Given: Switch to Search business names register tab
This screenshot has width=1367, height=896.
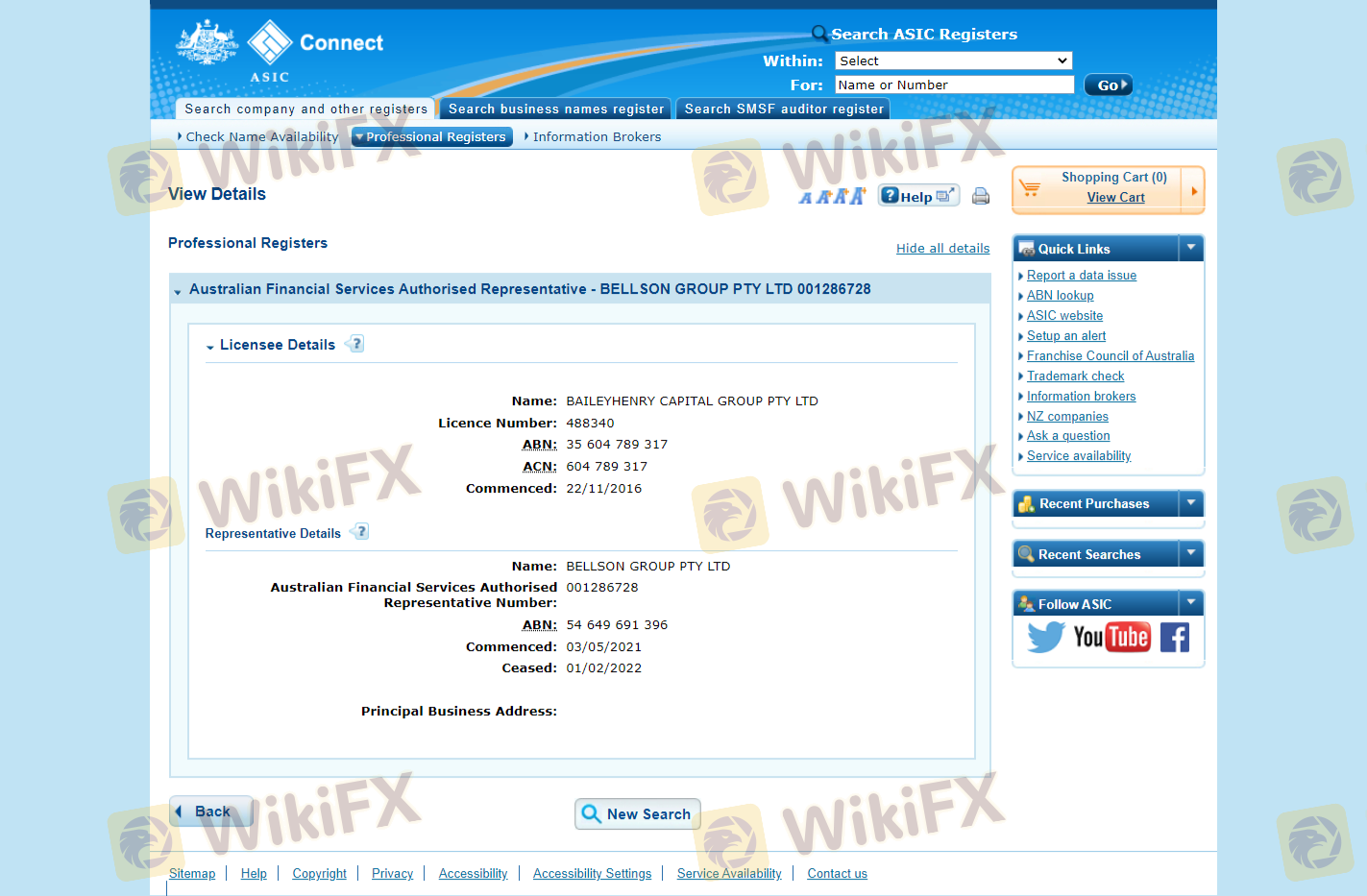Looking at the screenshot, I should (x=555, y=109).
